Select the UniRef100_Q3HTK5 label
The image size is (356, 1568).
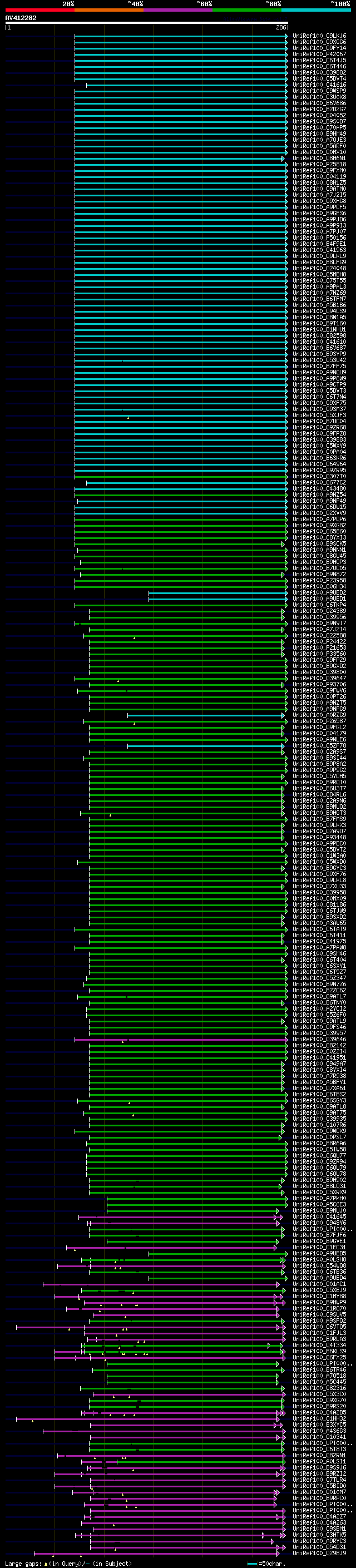click(x=319, y=1534)
